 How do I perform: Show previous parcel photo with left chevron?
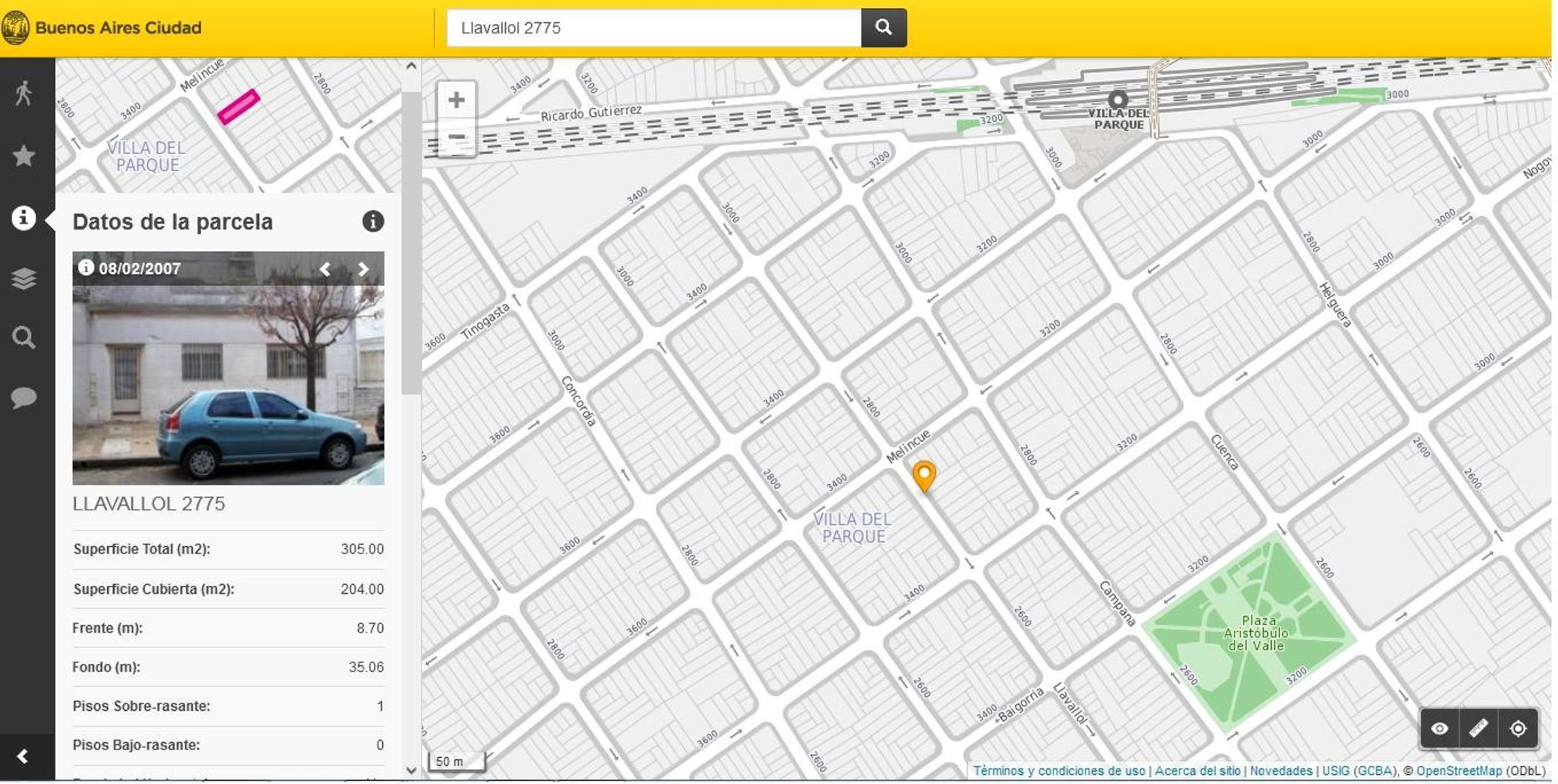click(325, 269)
